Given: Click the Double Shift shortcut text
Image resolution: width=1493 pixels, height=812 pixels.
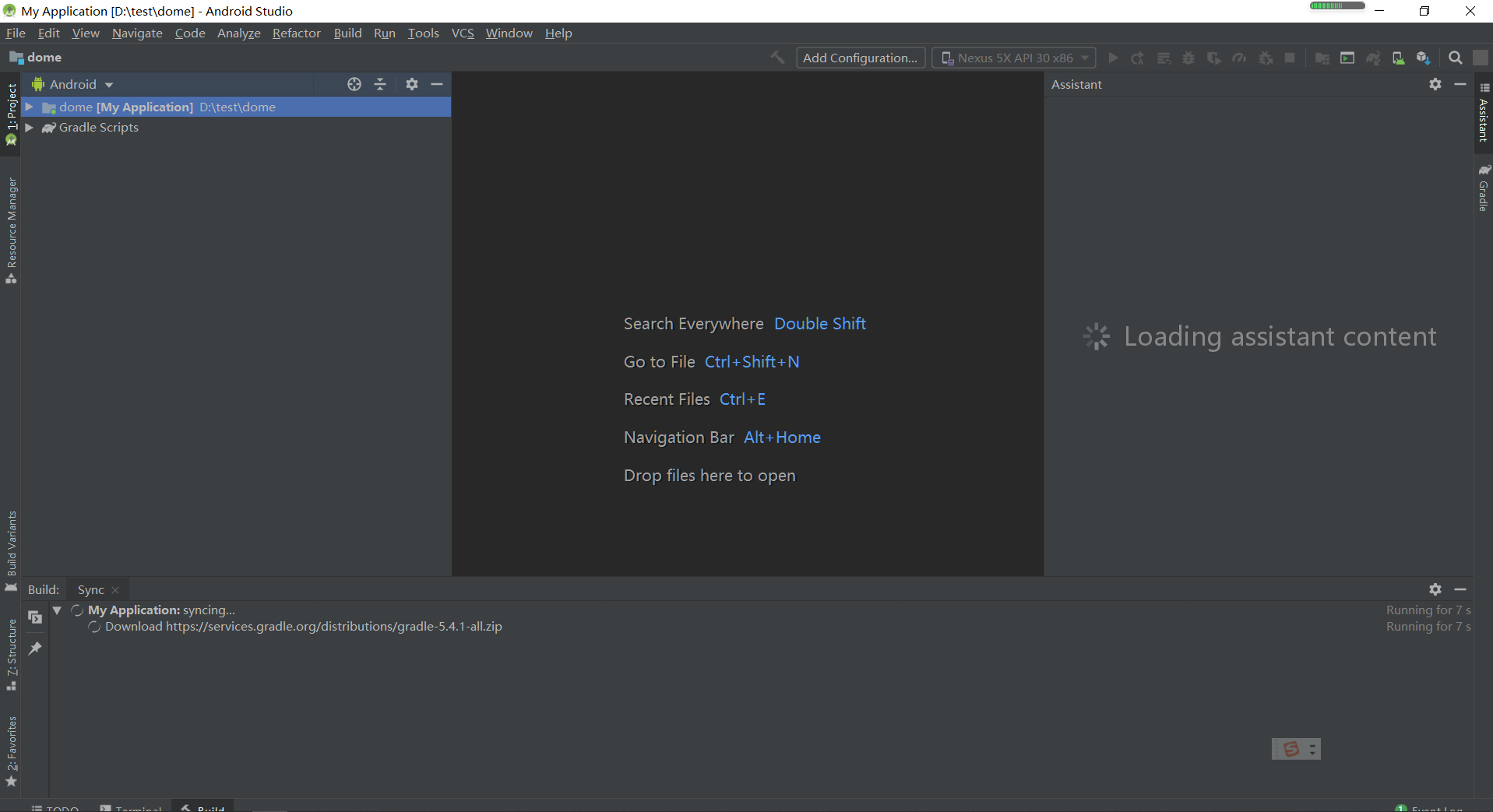Looking at the screenshot, I should [x=820, y=324].
